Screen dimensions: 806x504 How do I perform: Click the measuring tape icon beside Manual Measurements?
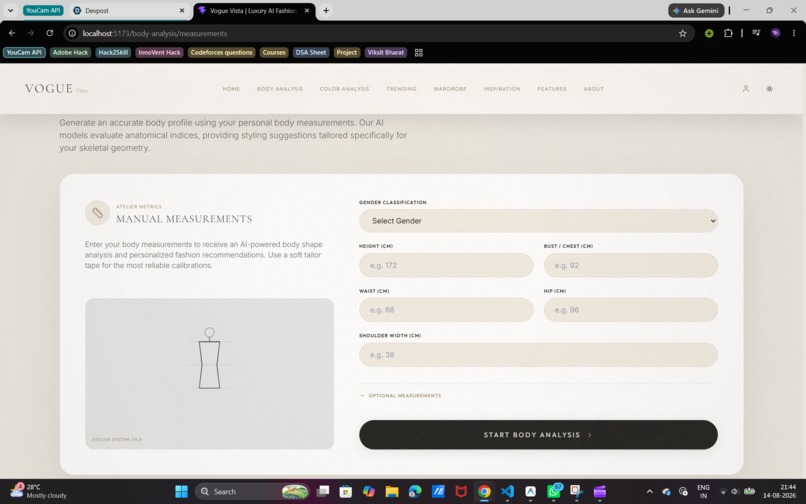[x=97, y=213]
